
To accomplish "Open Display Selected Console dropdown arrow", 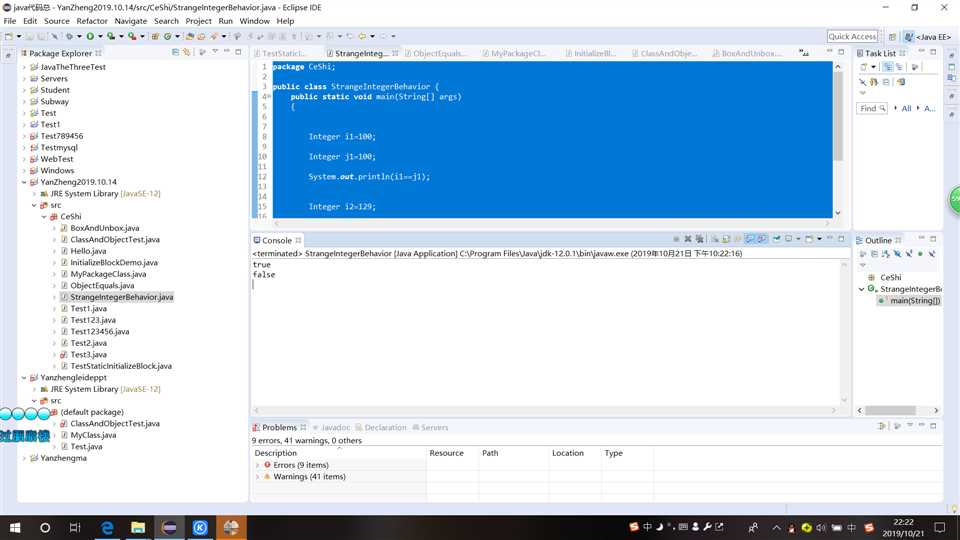I will [x=798, y=239].
